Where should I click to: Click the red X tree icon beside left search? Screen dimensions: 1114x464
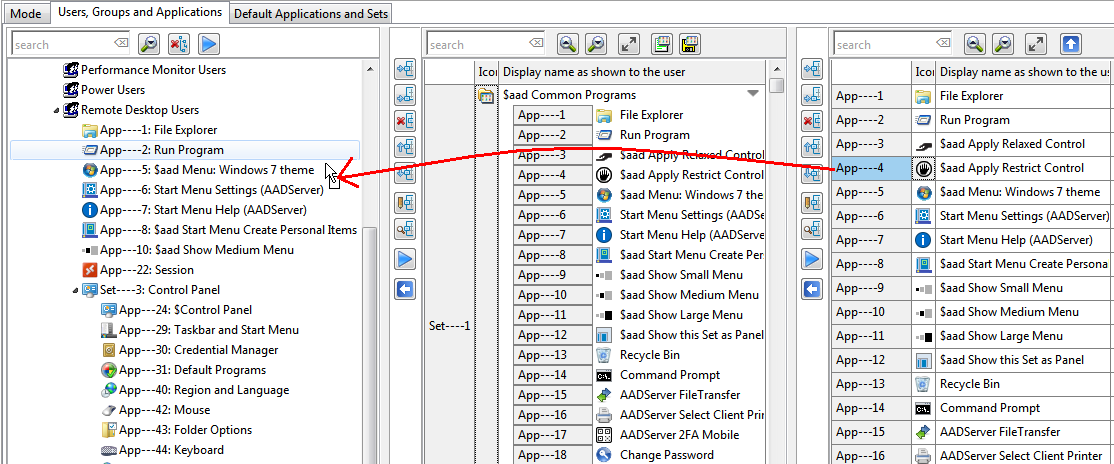point(178,44)
